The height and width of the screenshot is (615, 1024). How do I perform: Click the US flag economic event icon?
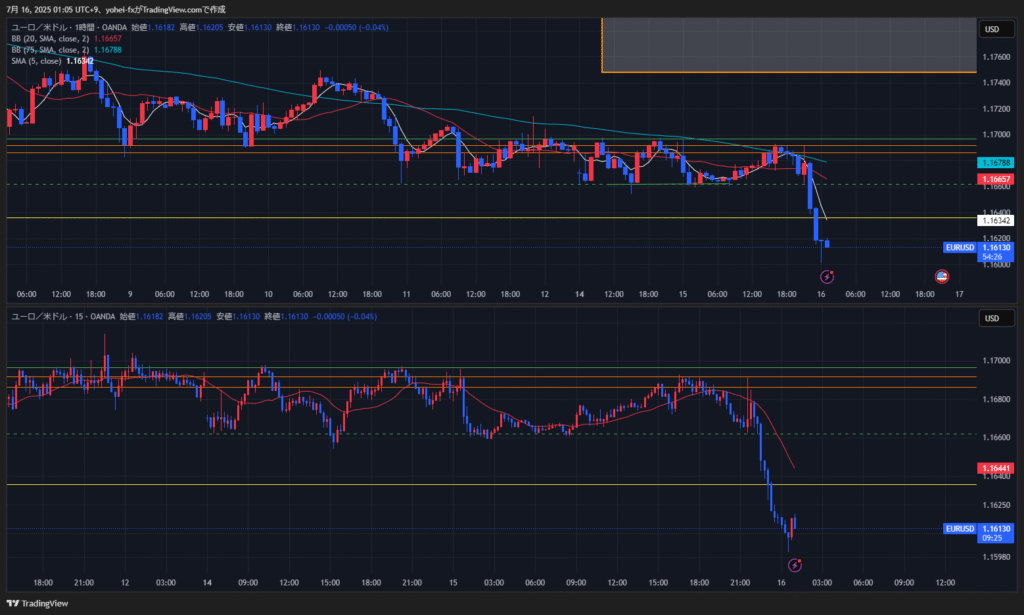coord(941,275)
